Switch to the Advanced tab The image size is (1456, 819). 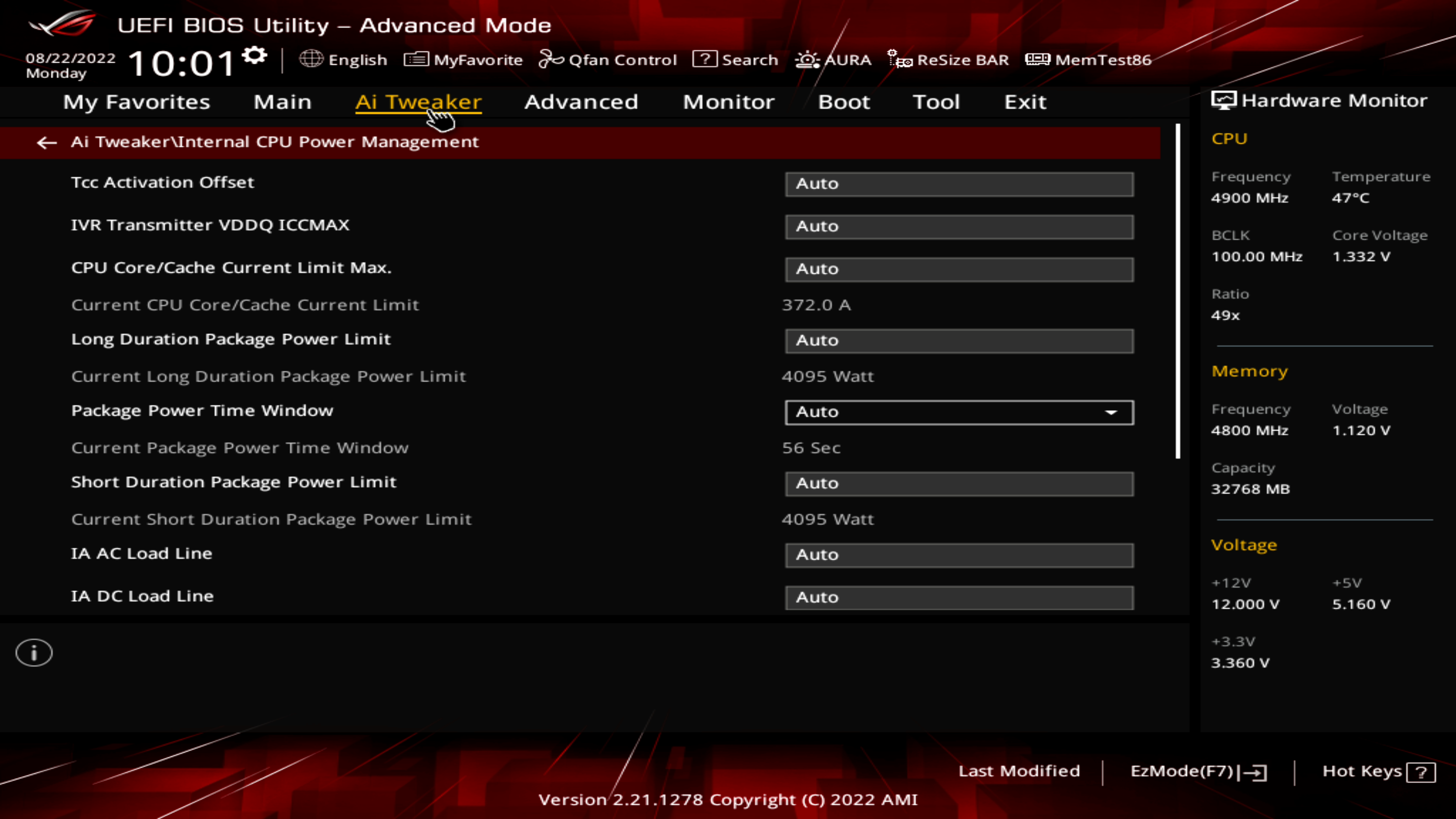[581, 102]
